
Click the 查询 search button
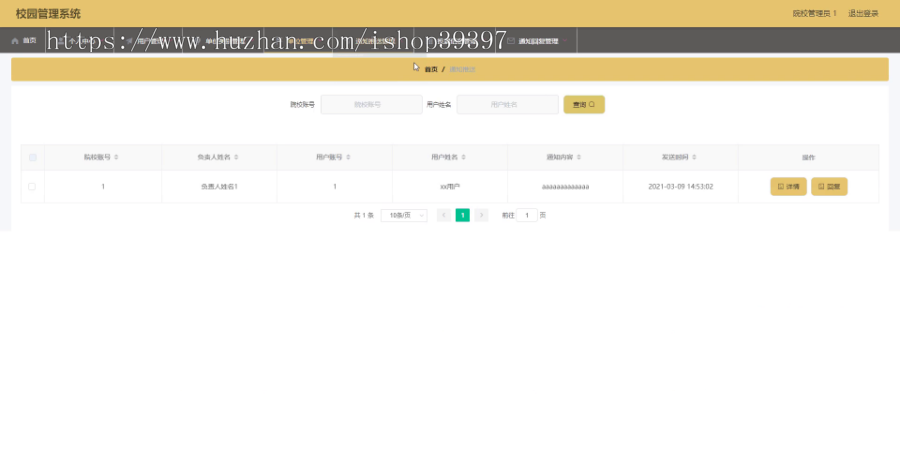coord(584,104)
